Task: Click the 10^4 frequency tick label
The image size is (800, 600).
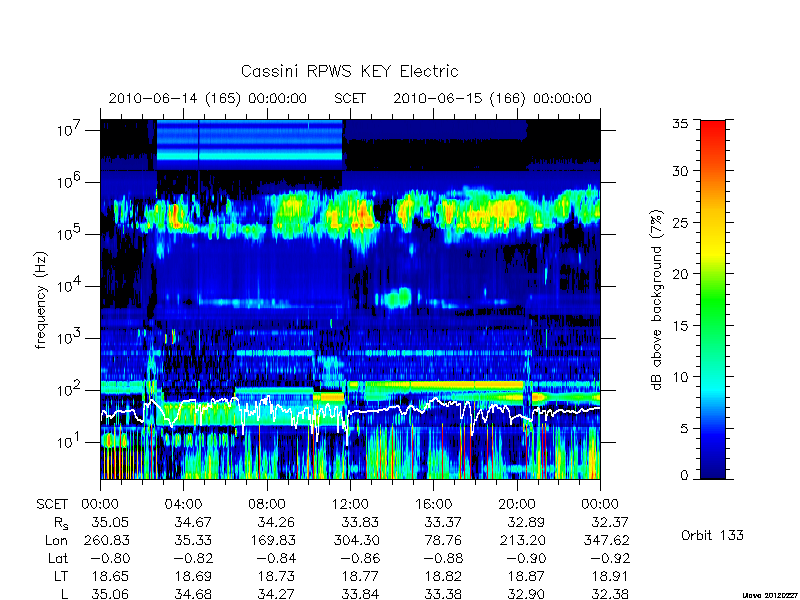Action: point(68,286)
